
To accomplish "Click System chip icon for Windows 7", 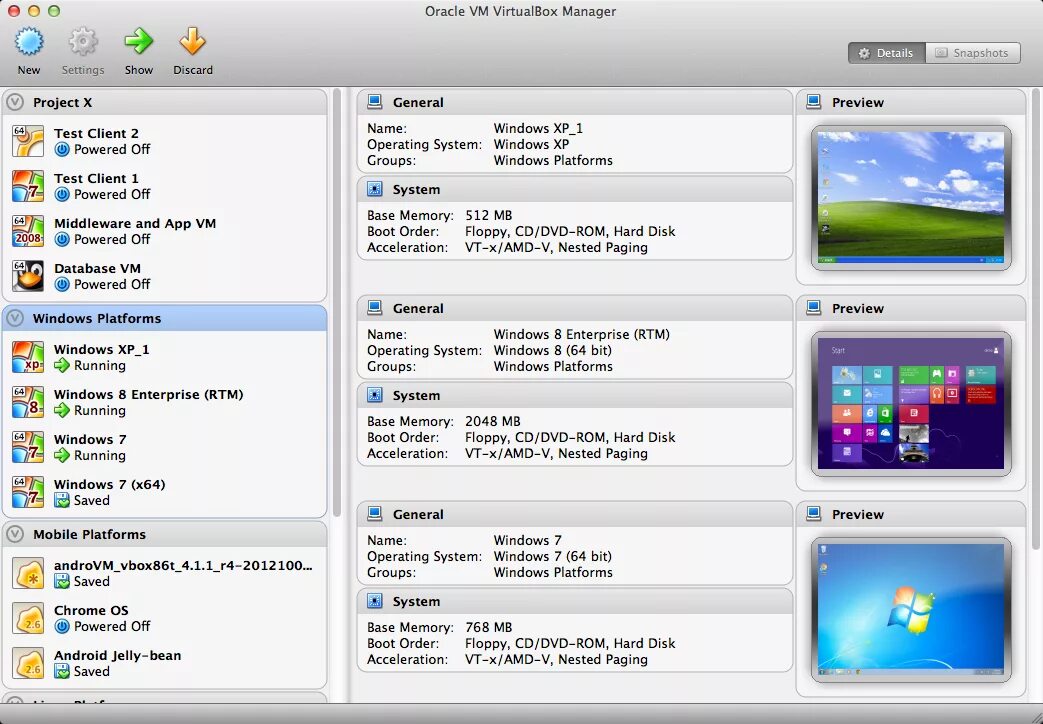I will point(374,601).
